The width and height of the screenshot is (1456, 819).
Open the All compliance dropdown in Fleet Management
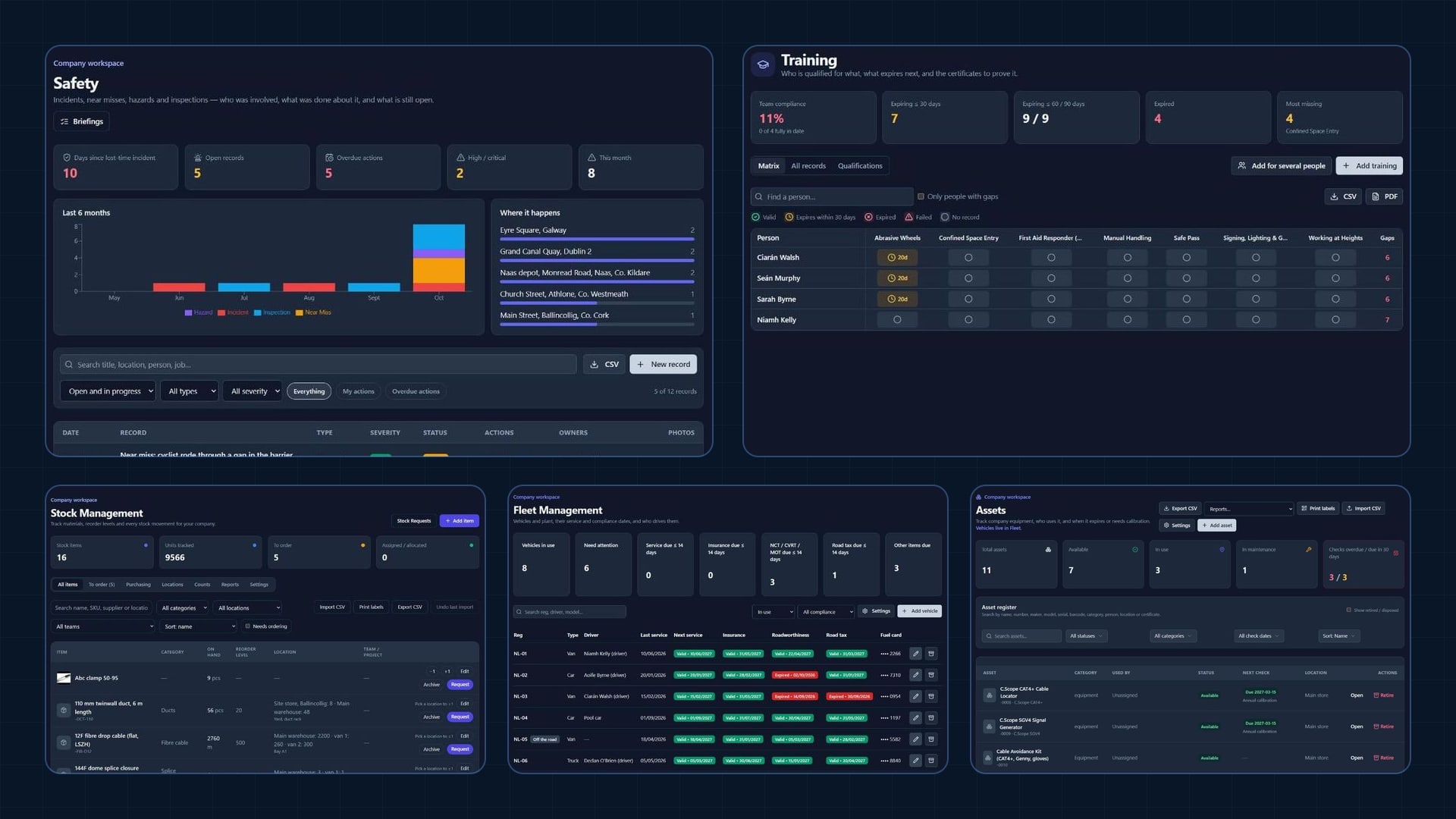827,612
